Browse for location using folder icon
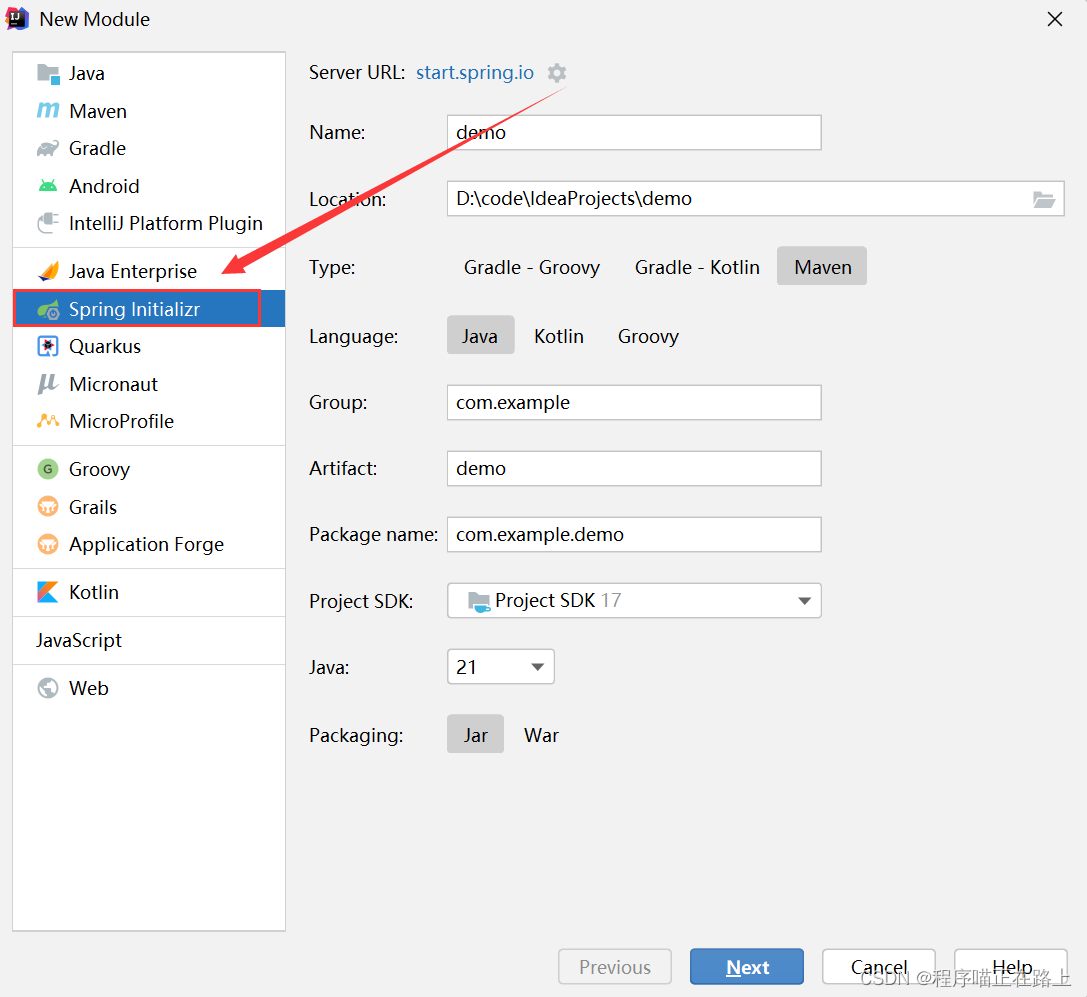This screenshot has width=1087, height=997. (x=1043, y=199)
